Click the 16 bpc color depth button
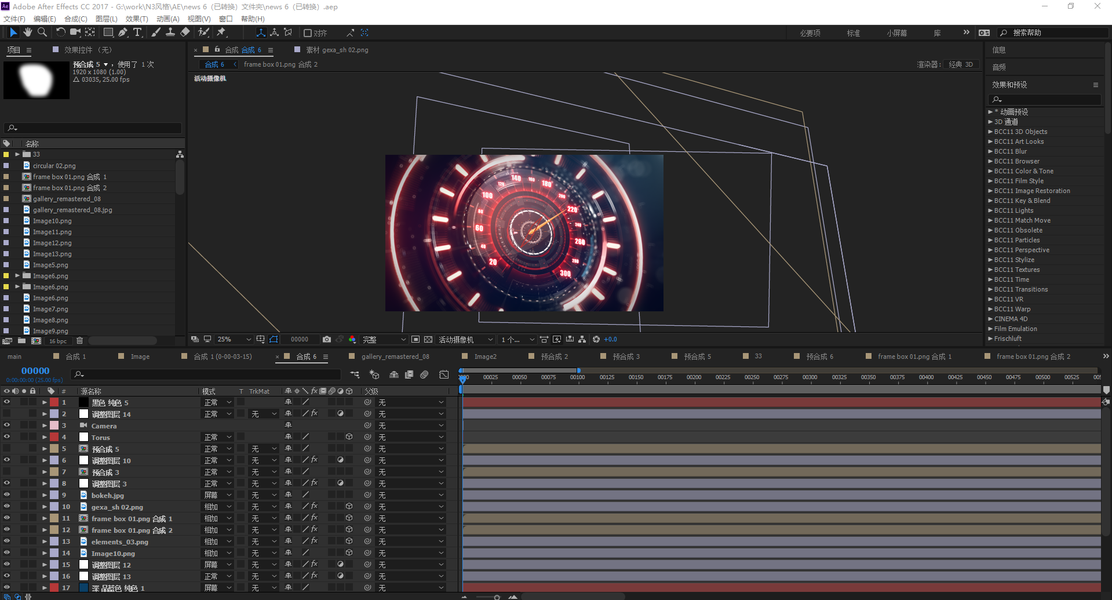1112x600 pixels. (x=57, y=341)
